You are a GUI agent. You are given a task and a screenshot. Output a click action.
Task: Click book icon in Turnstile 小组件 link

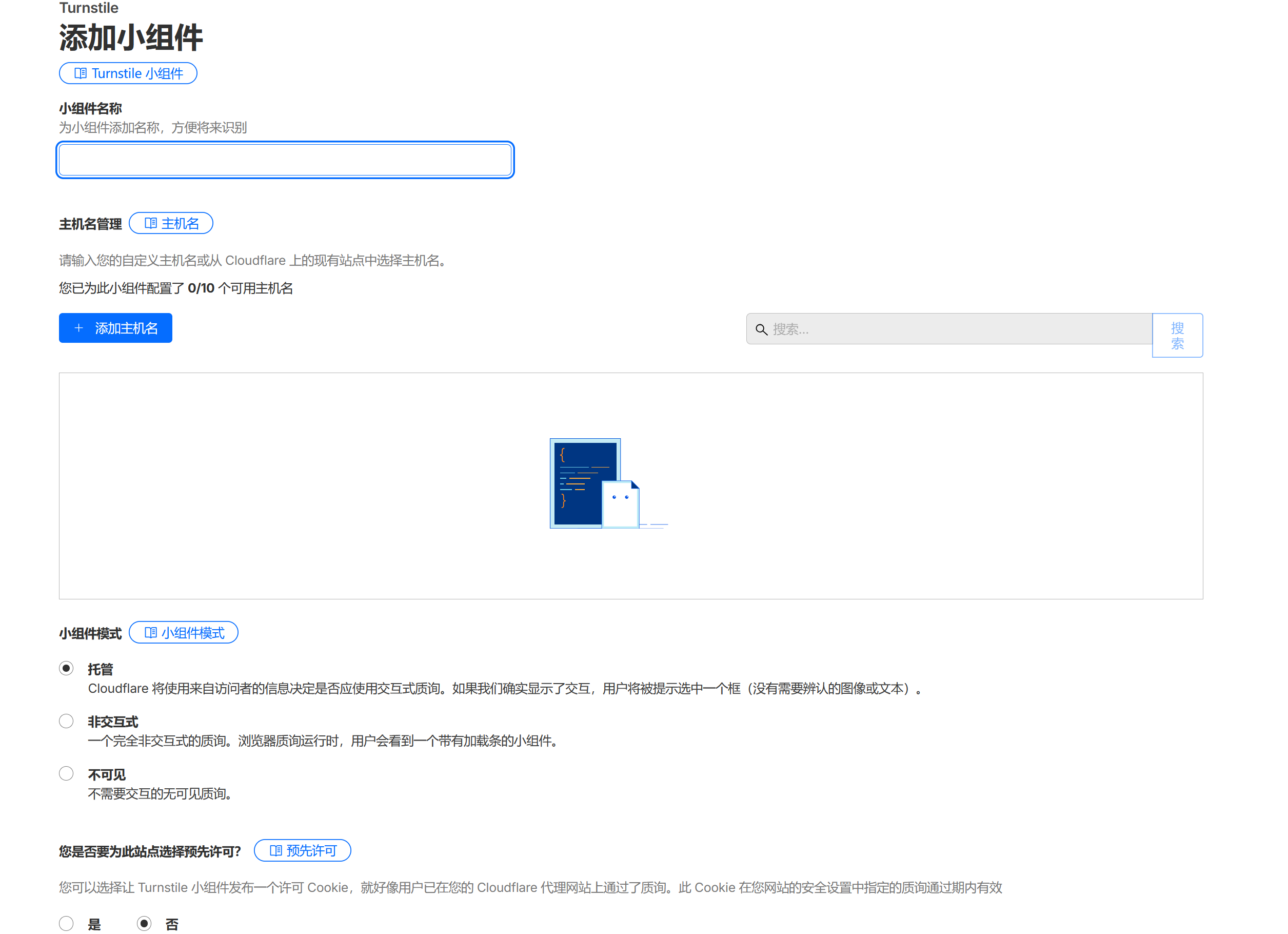coord(81,73)
